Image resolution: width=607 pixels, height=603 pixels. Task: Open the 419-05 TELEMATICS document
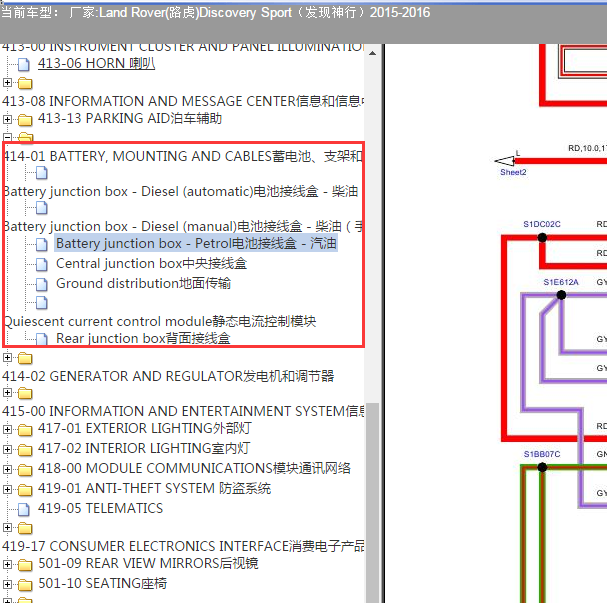point(101,509)
